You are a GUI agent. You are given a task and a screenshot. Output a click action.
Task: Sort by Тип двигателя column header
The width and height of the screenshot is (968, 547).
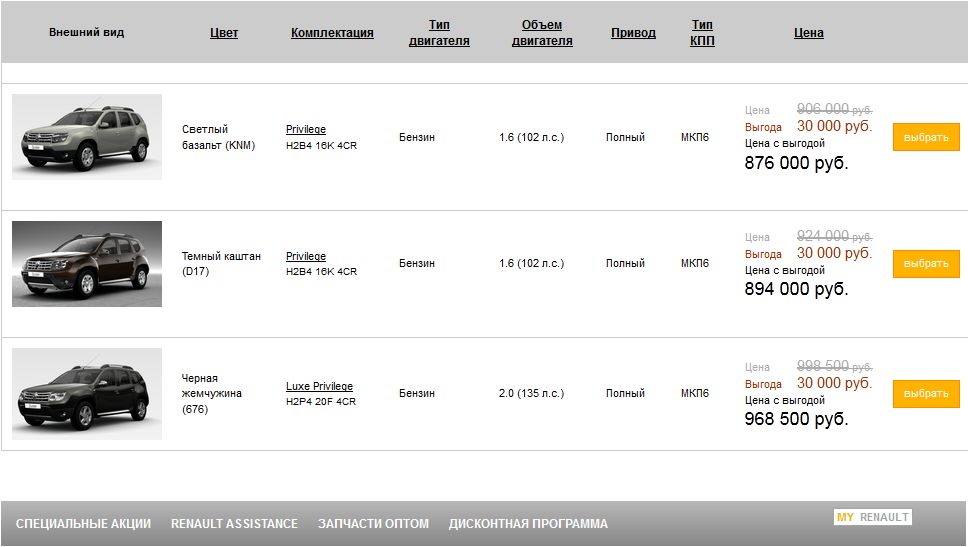click(x=439, y=33)
